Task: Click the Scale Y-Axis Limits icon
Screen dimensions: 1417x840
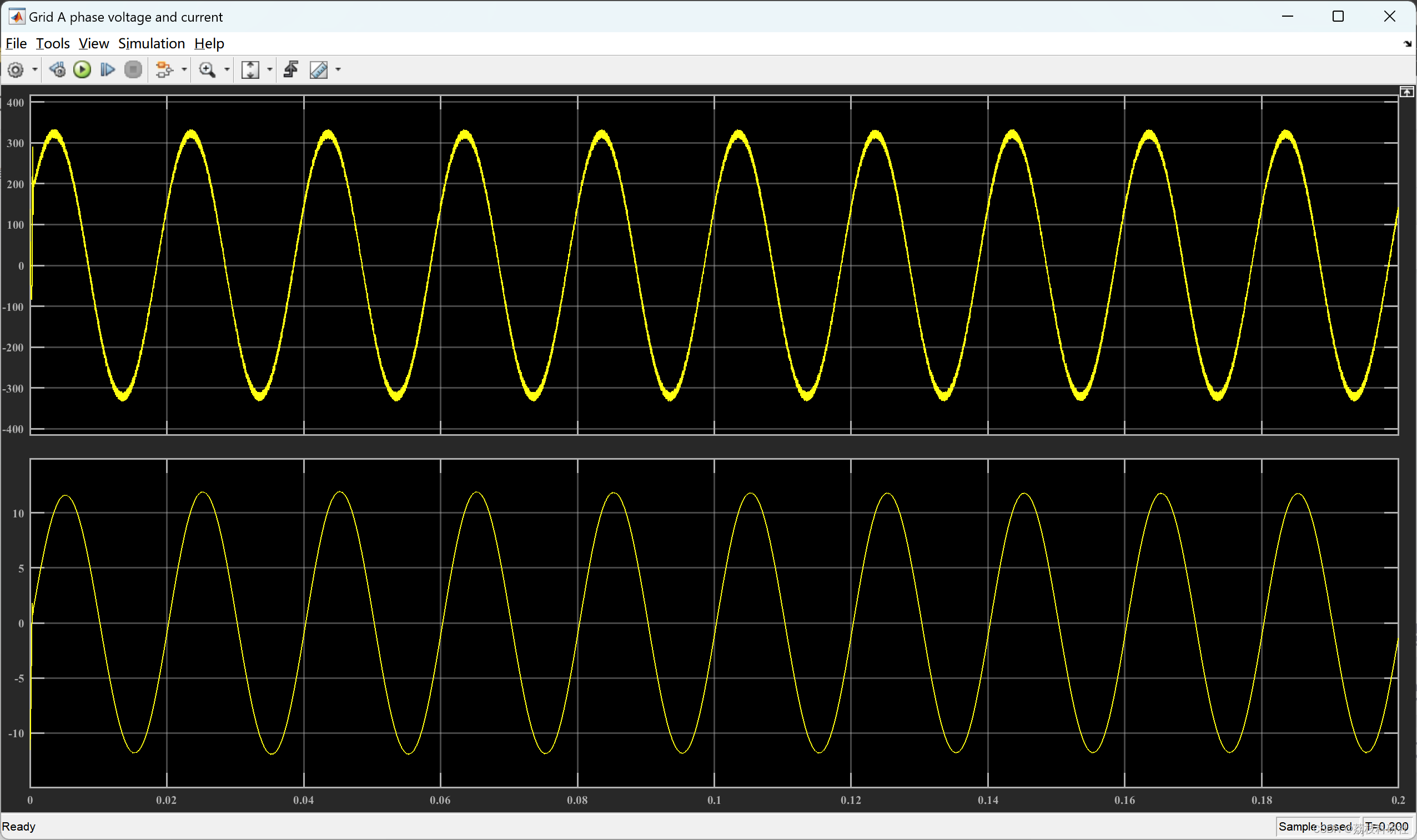Action: pyautogui.click(x=250, y=69)
